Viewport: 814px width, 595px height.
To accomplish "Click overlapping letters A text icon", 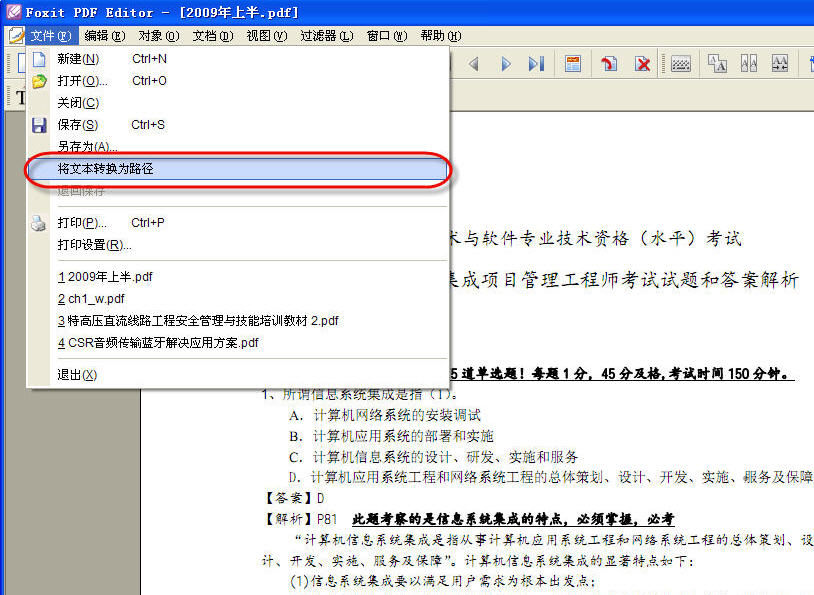I will tap(717, 64).
